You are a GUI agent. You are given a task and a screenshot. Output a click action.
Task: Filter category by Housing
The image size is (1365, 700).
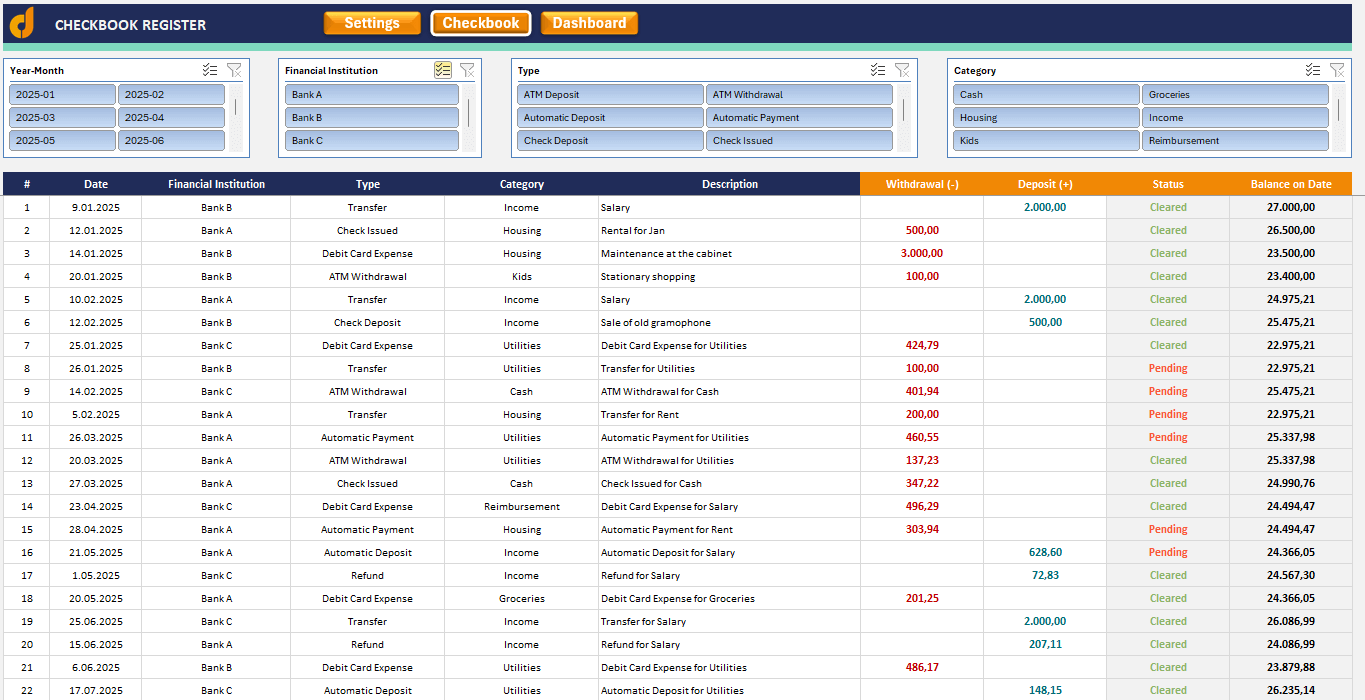1046,118
